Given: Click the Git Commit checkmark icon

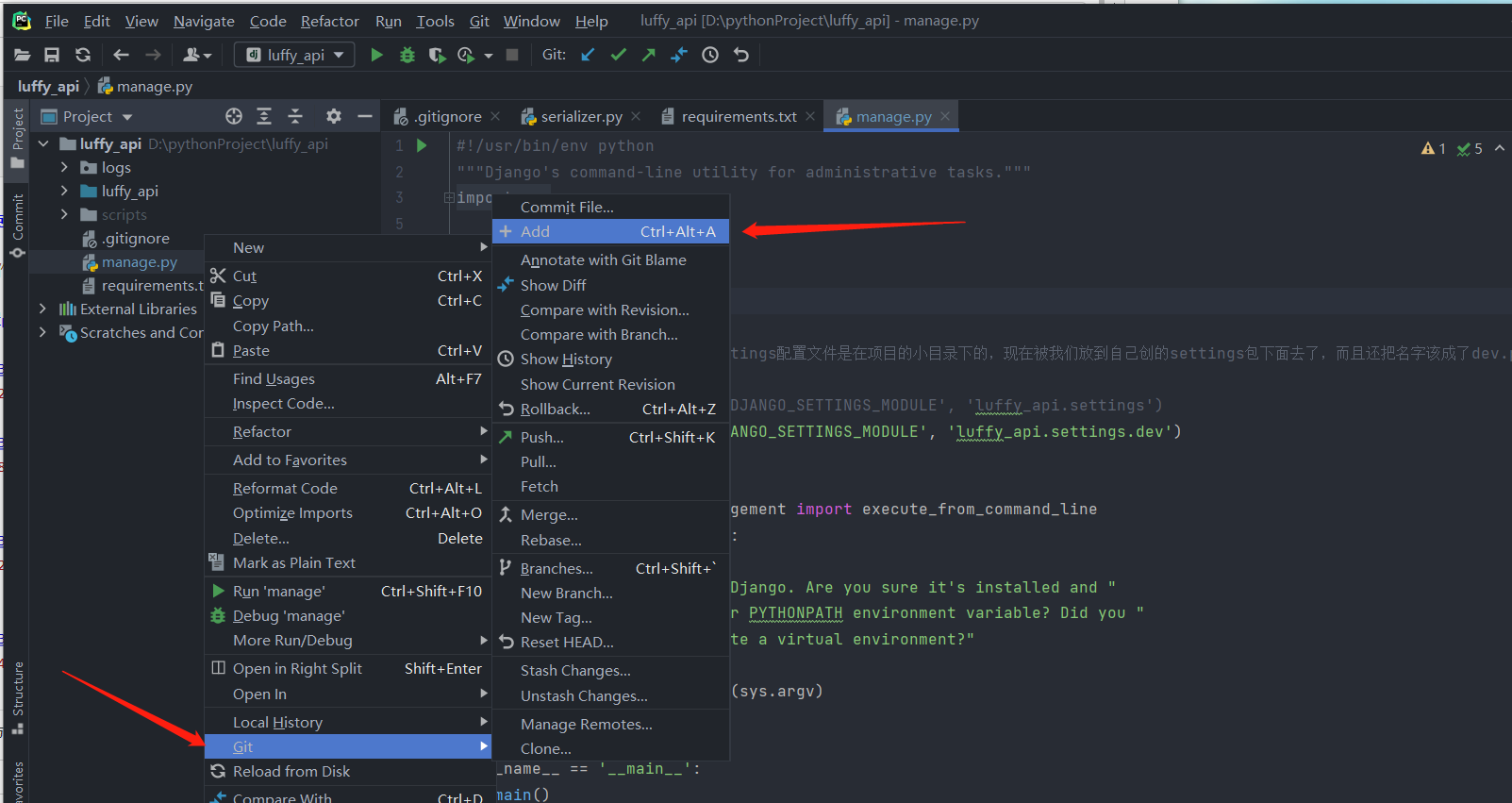Looking at the screenshot, I should [x=619, y=55].
